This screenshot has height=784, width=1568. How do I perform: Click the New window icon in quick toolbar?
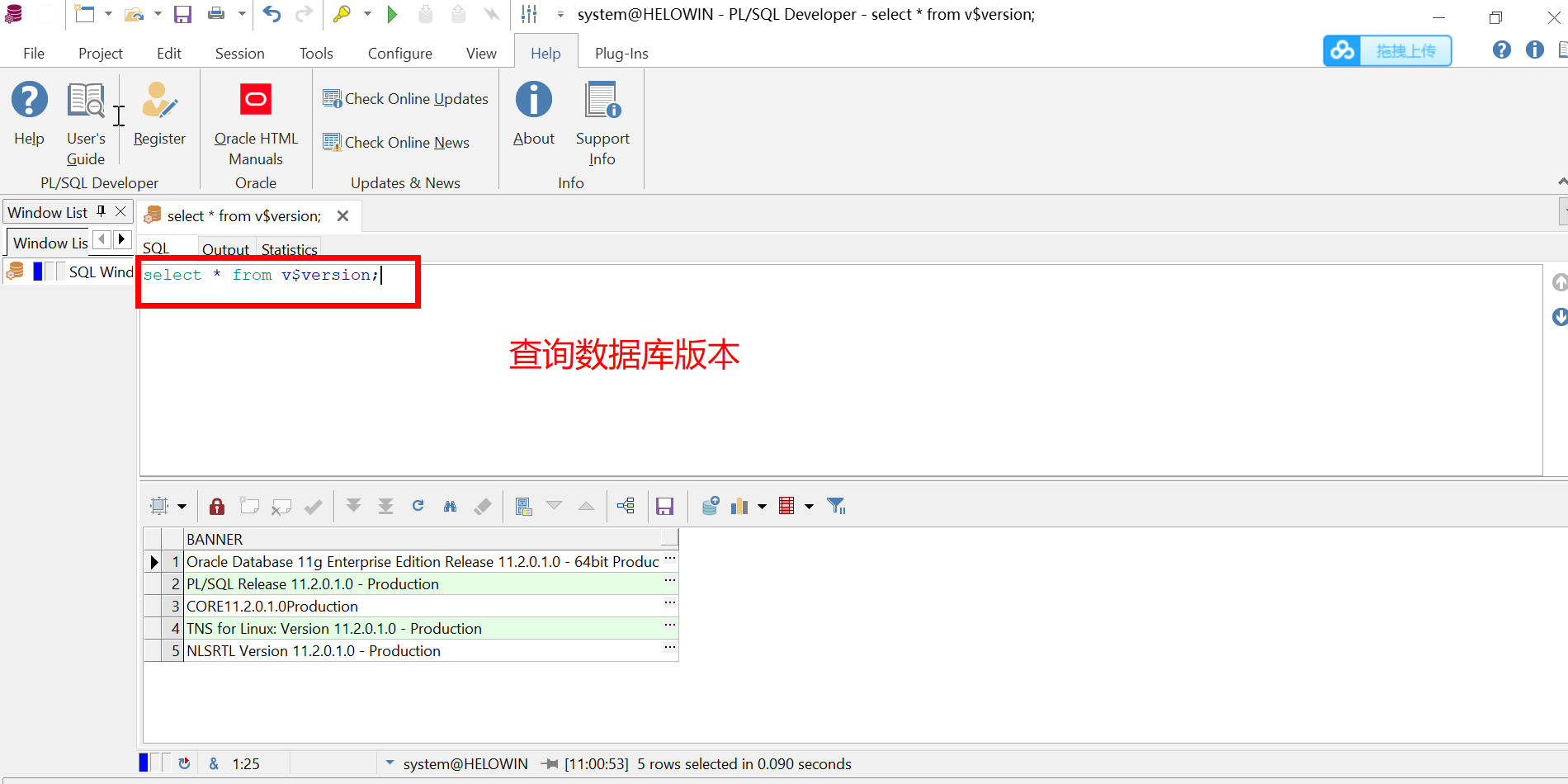point(84,14)
